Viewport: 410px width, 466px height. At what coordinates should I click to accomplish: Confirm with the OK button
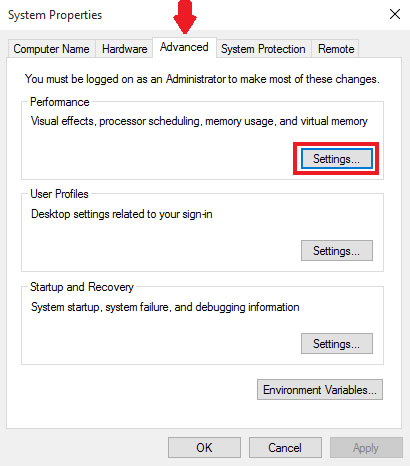click(x=204, y=448)
